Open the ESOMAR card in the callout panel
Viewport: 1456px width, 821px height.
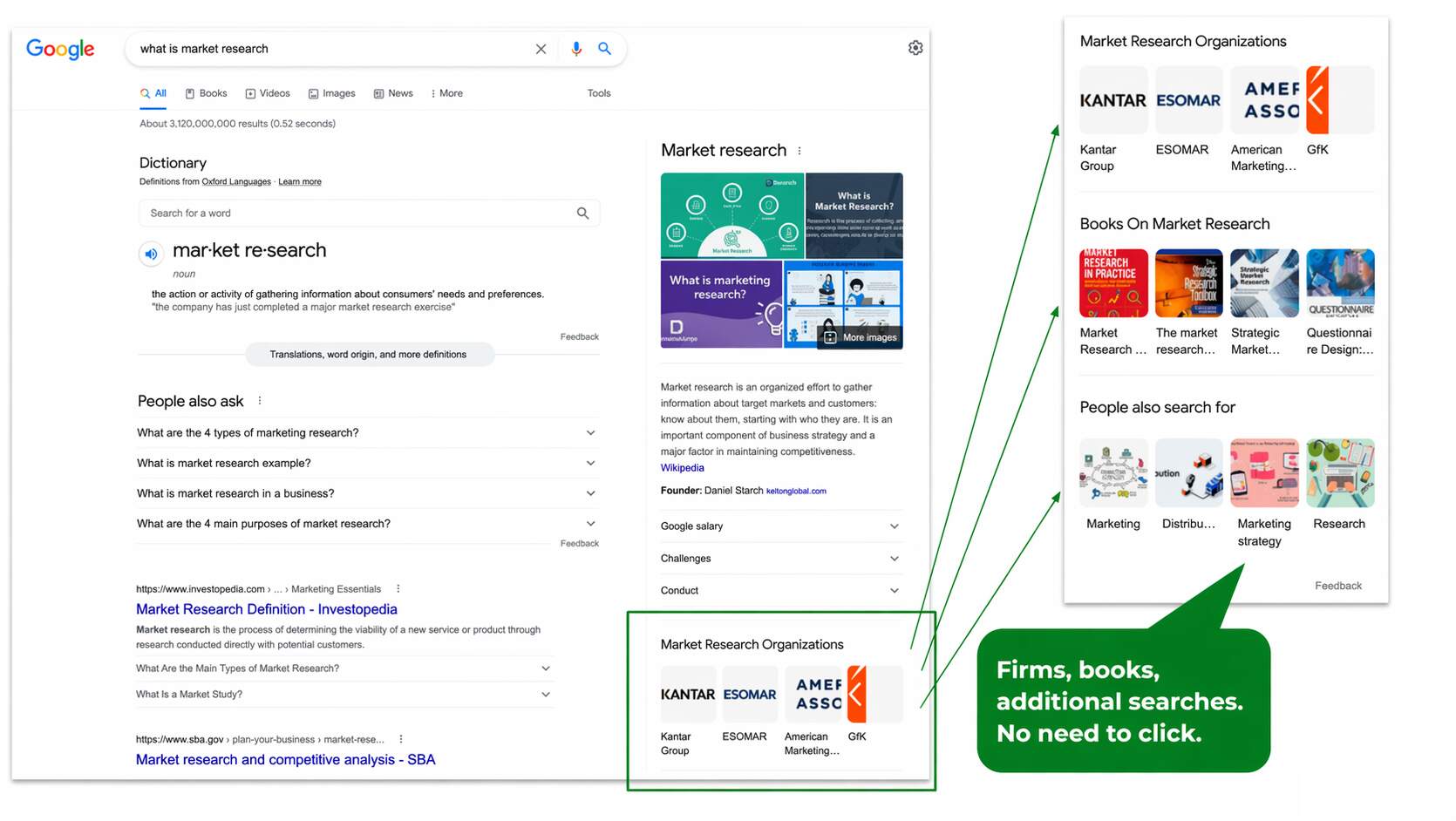click(x=1188, y=112)
